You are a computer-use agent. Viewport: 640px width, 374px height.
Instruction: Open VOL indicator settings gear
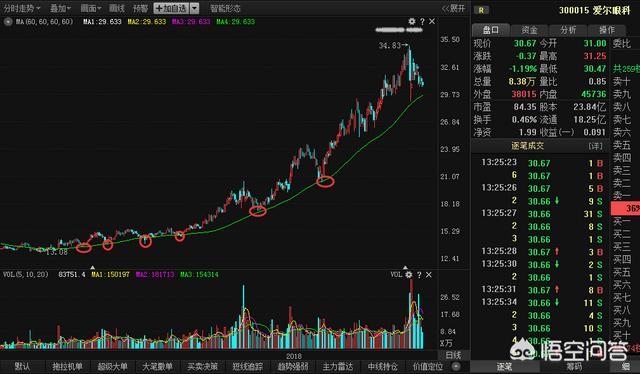(x=409, y=275)
